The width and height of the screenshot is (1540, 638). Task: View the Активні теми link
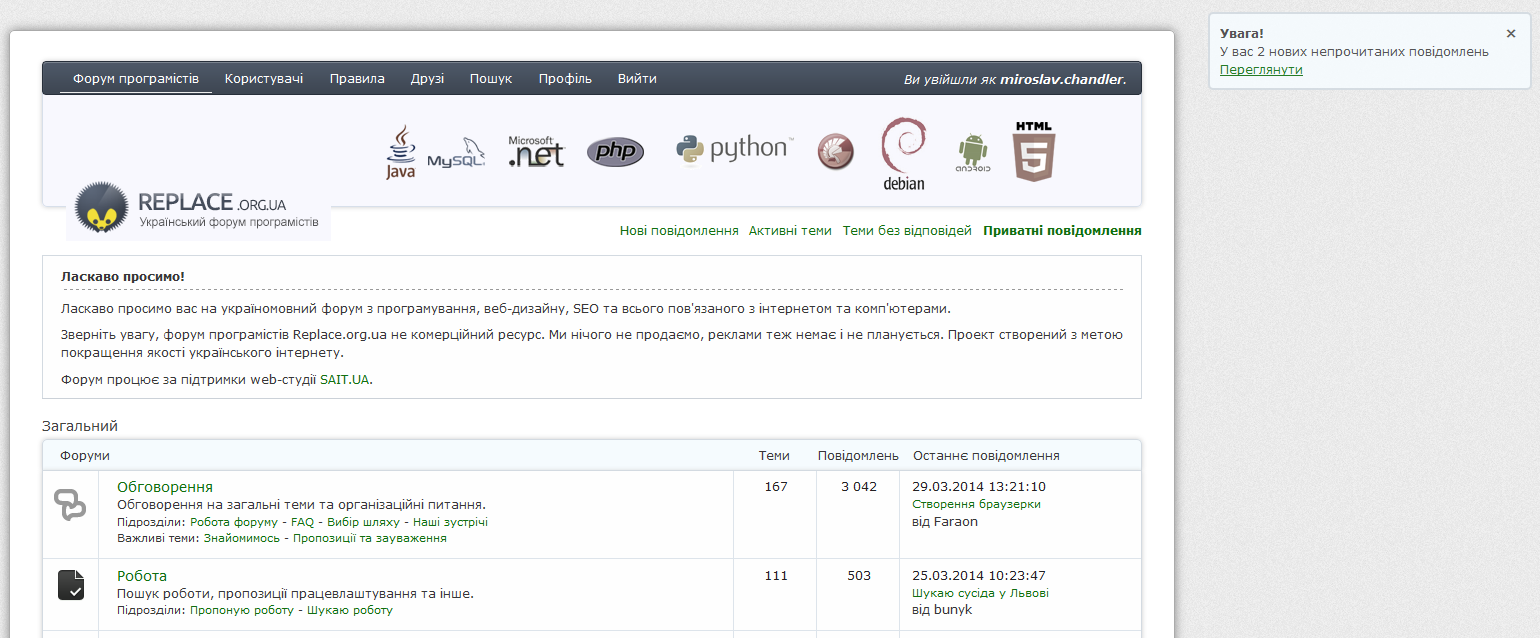[x=790, y=231]
